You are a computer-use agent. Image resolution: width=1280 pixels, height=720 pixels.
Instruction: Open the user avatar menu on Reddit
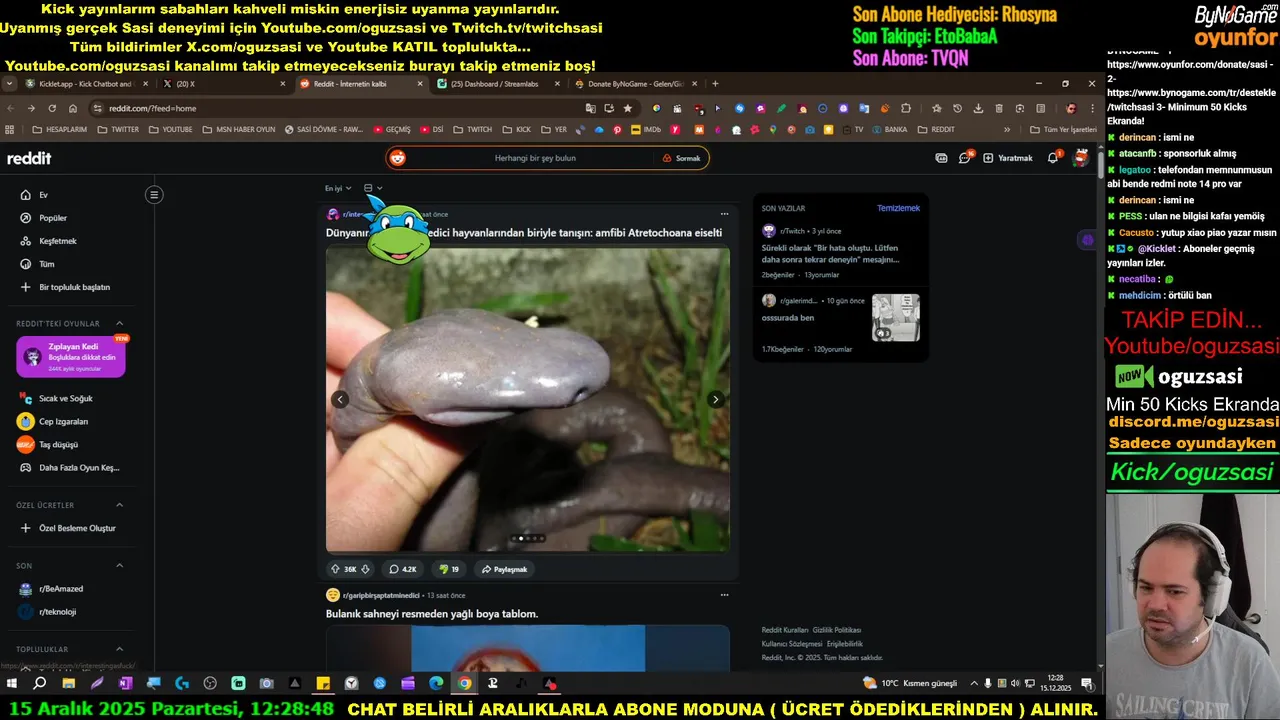point(1080,157)
